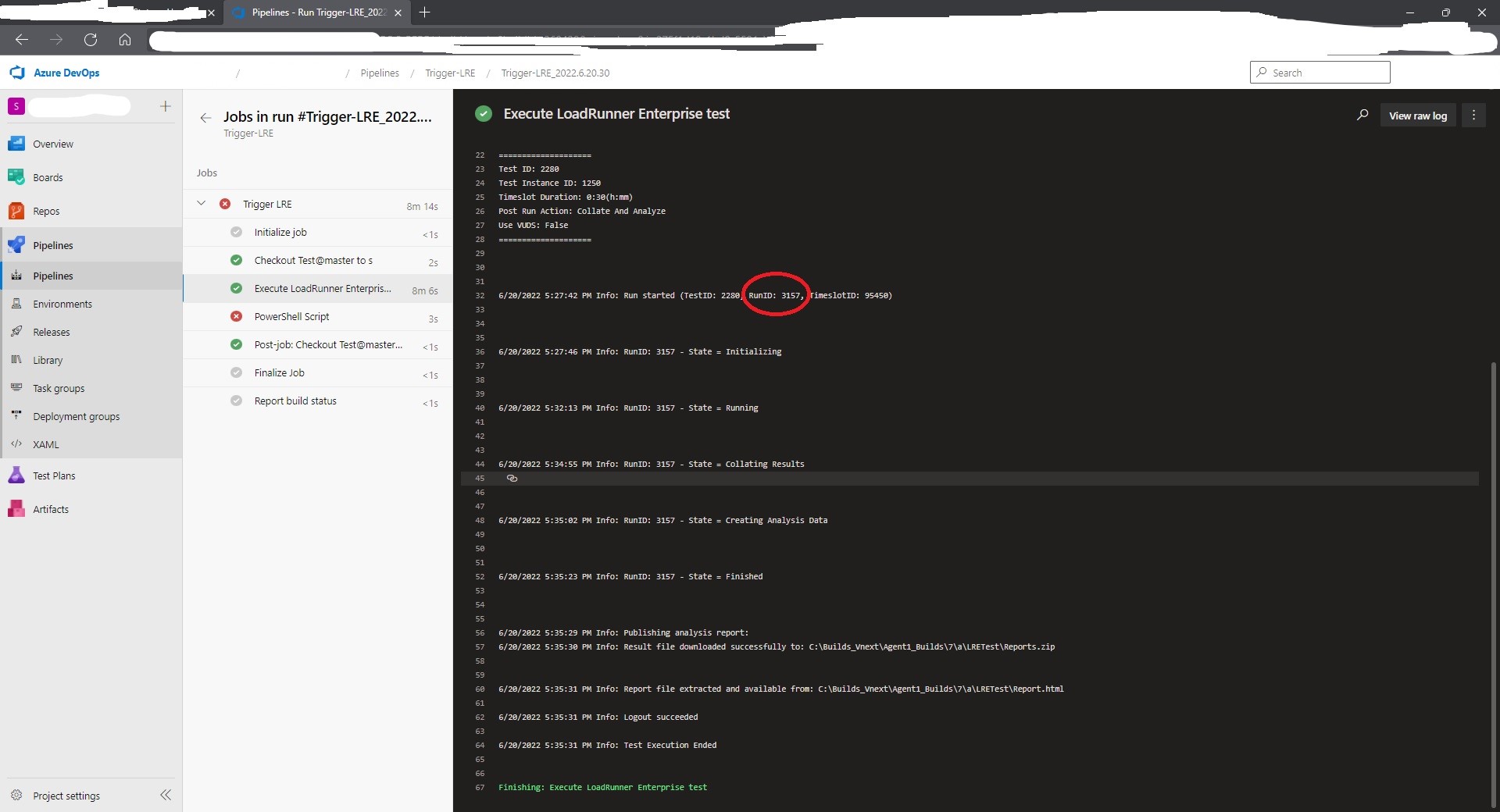Select the Initialize job step
Screen dimensions: 1500x812
(318, 233)
